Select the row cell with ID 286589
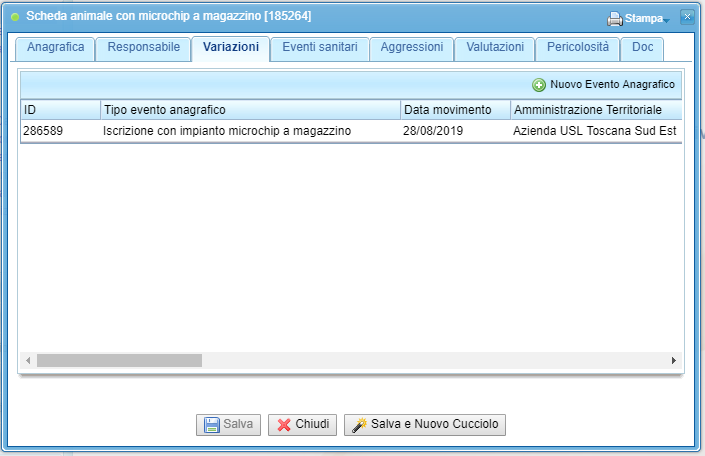Viewport: 705px width, 456px height. (60, 131)
